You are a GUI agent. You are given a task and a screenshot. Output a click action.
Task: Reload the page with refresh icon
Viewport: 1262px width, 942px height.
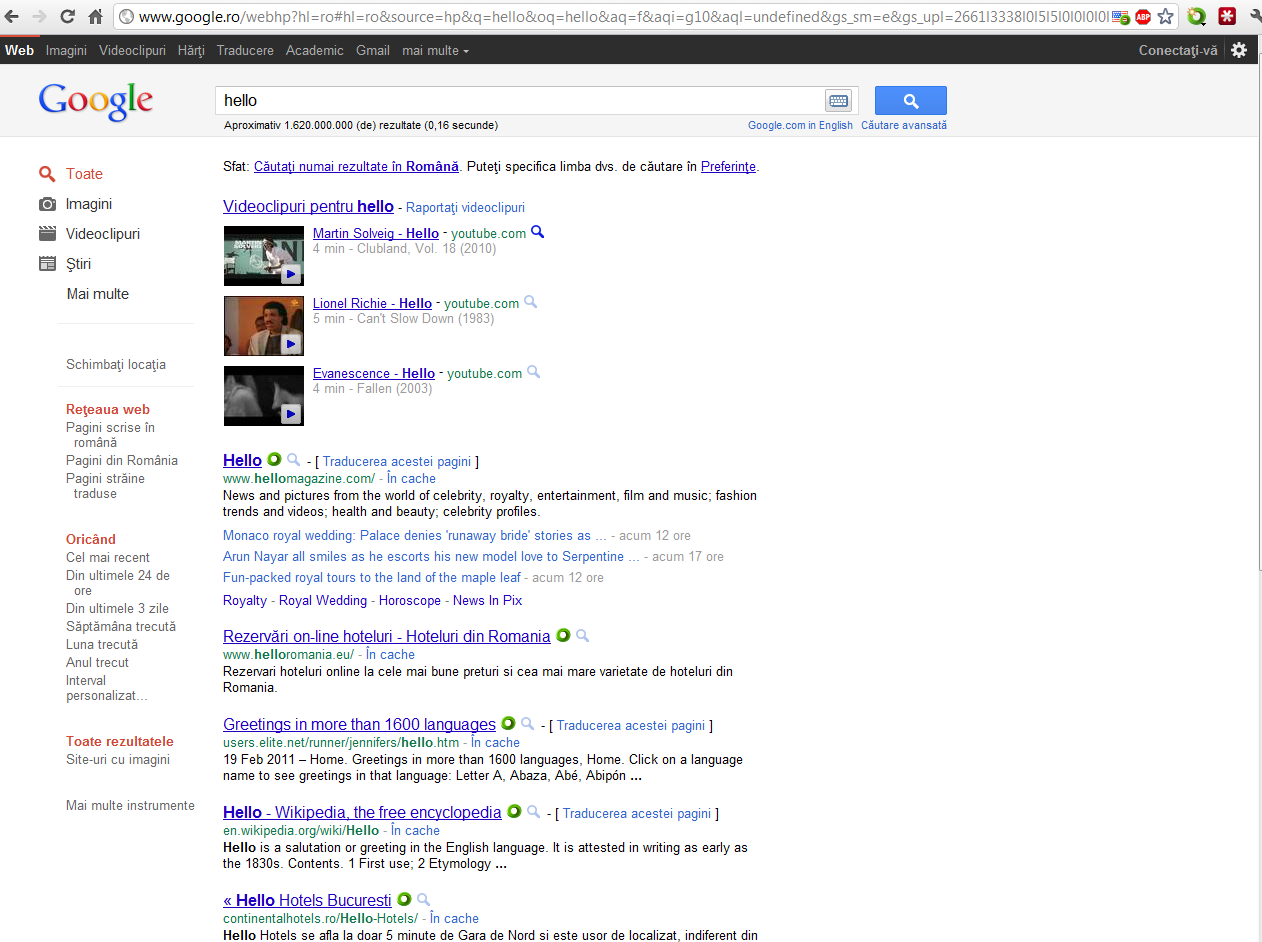pyautogui.click(x=68, y=17)
